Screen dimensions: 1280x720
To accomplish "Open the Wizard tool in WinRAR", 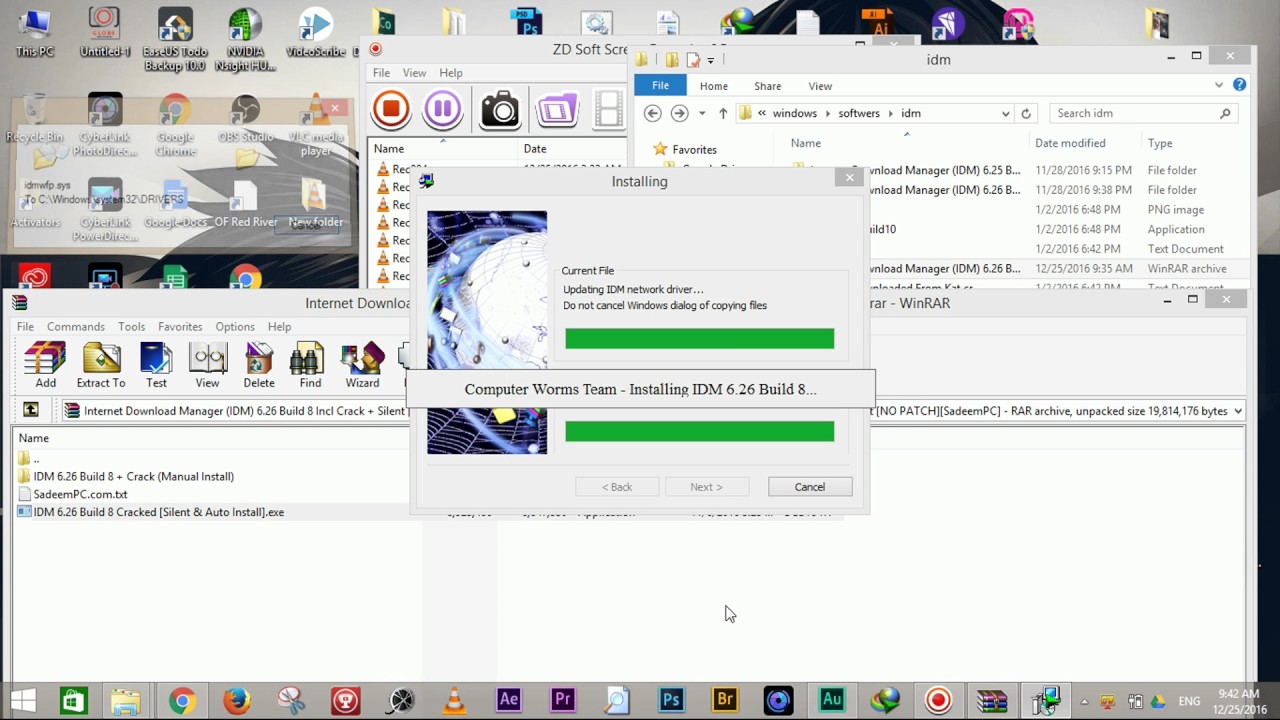I will [x=362, y=365].
